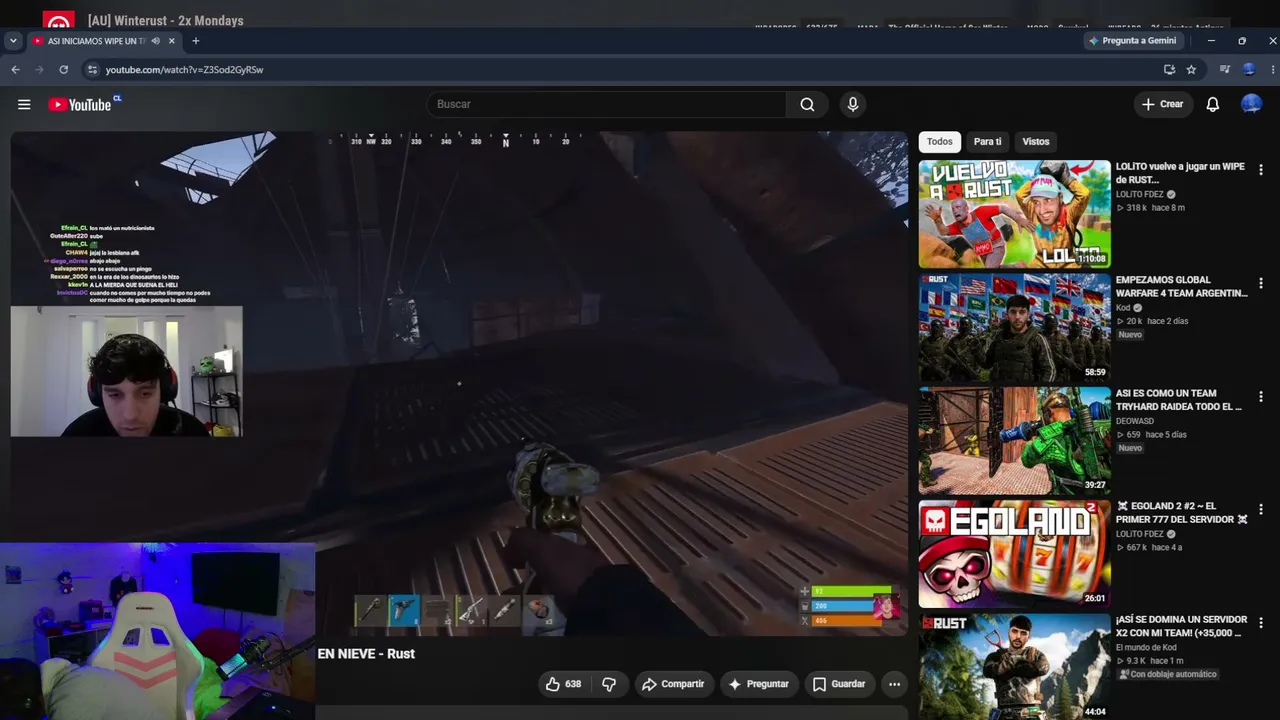Open title ¡ASÍ SE DOMINA UN SERVIDOR

[1181, 626]
